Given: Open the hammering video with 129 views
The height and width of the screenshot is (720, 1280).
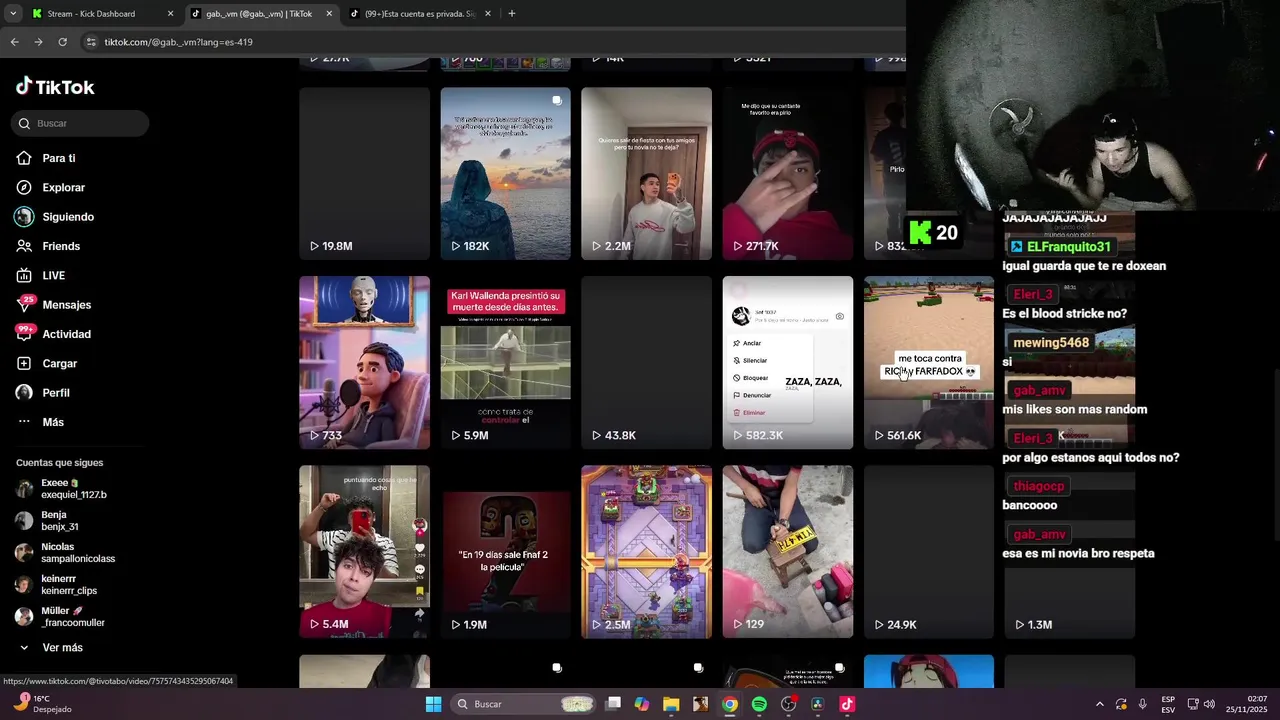Looking at the screenshot, I should (788, 552).
